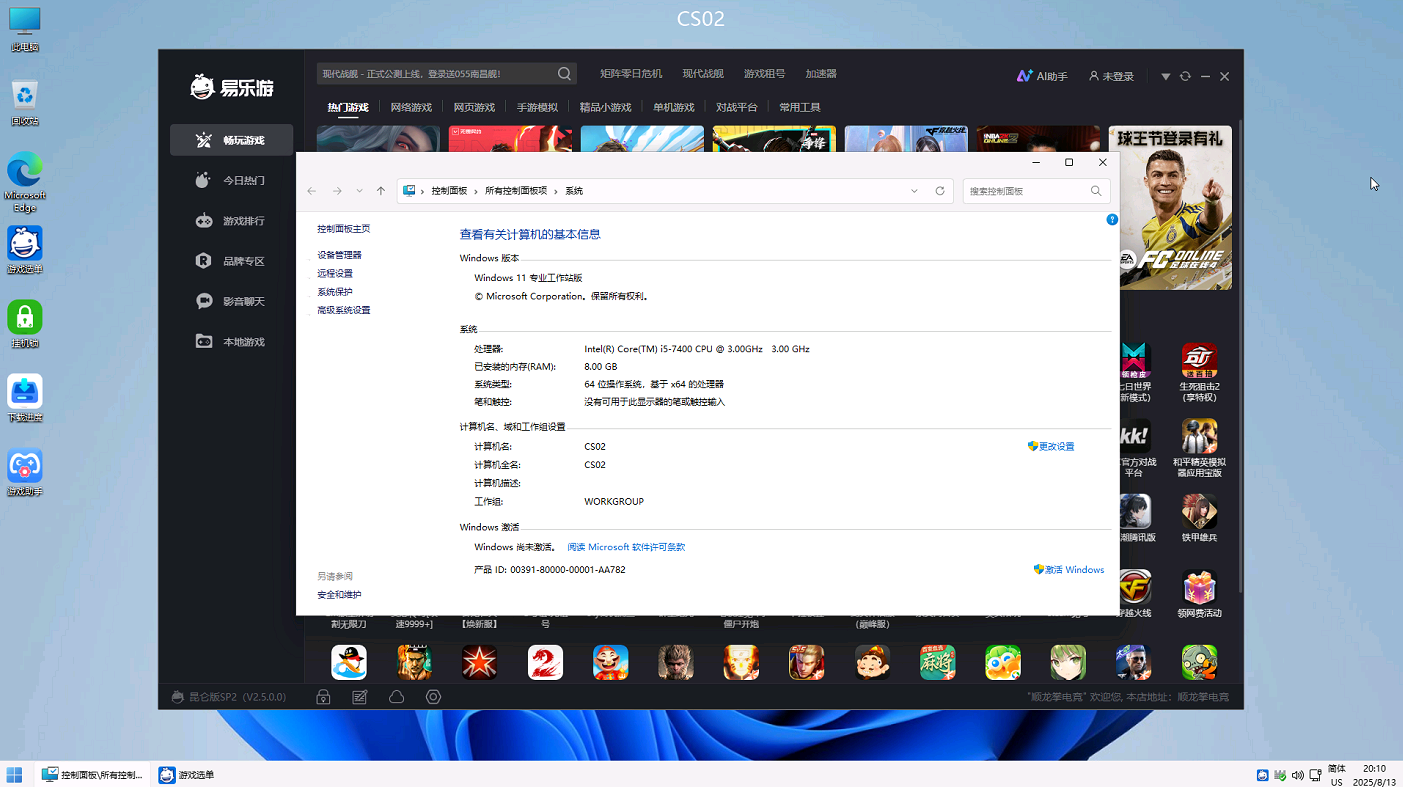The width and height of the screenshot is (1403, 787).
Task: Launch the Plants vs Zombies 2 icon
Action: click(1199, 662)
